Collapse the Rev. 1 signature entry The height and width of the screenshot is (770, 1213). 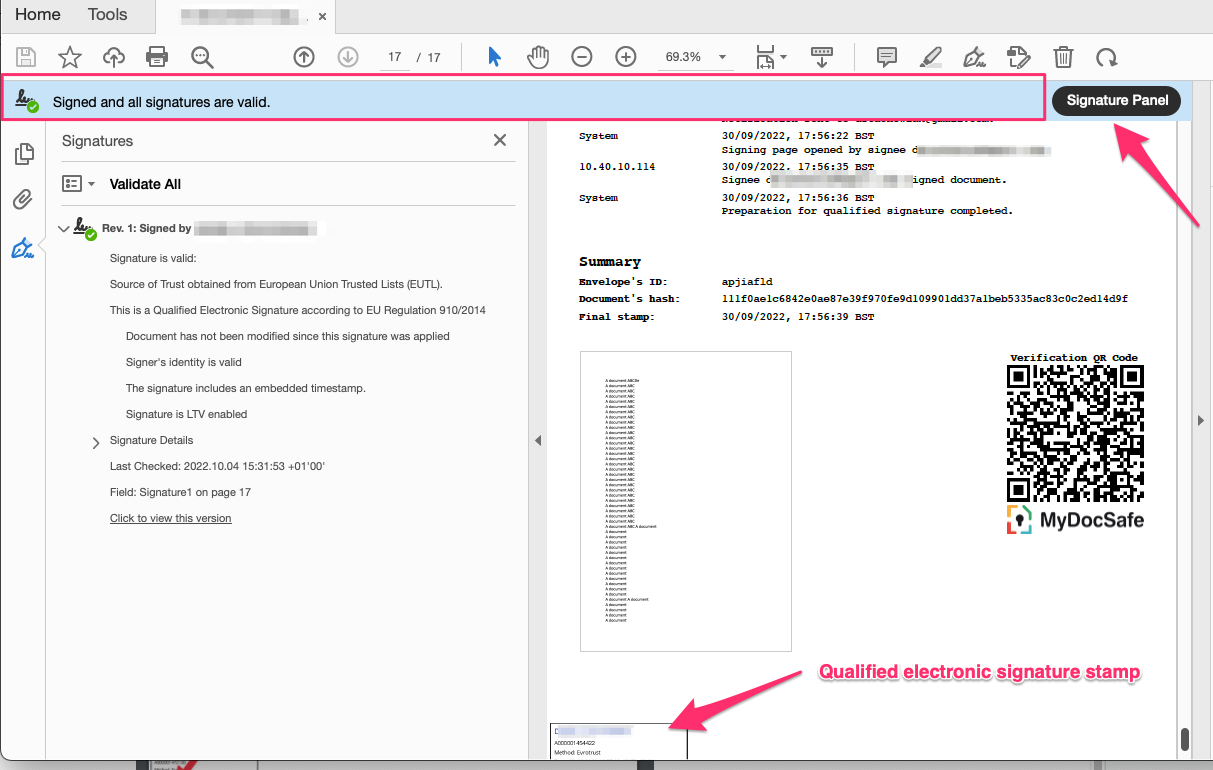(64, 229)
